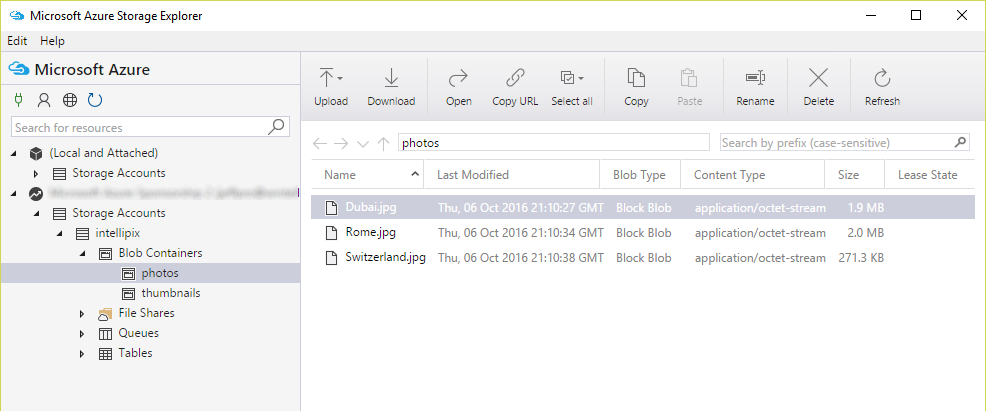Open the Select all dropdown arrow

pos(581,79)
